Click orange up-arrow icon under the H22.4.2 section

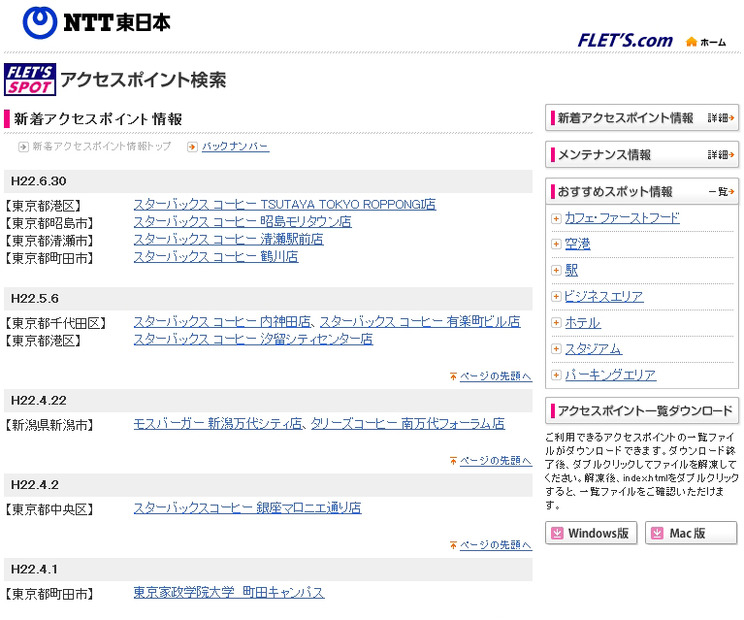[x=454, y=546]
